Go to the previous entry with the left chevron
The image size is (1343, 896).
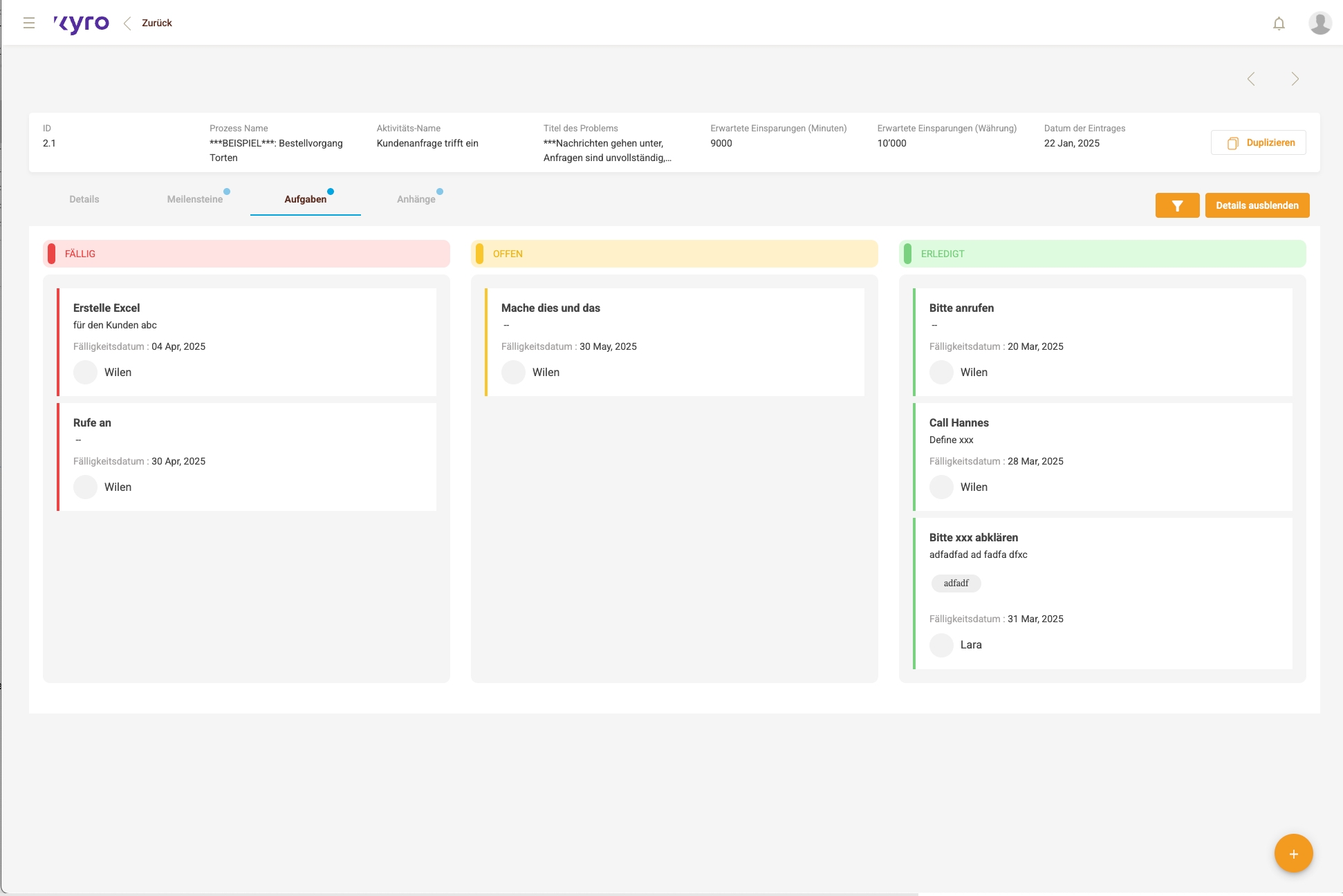(x=1251, y=79)
